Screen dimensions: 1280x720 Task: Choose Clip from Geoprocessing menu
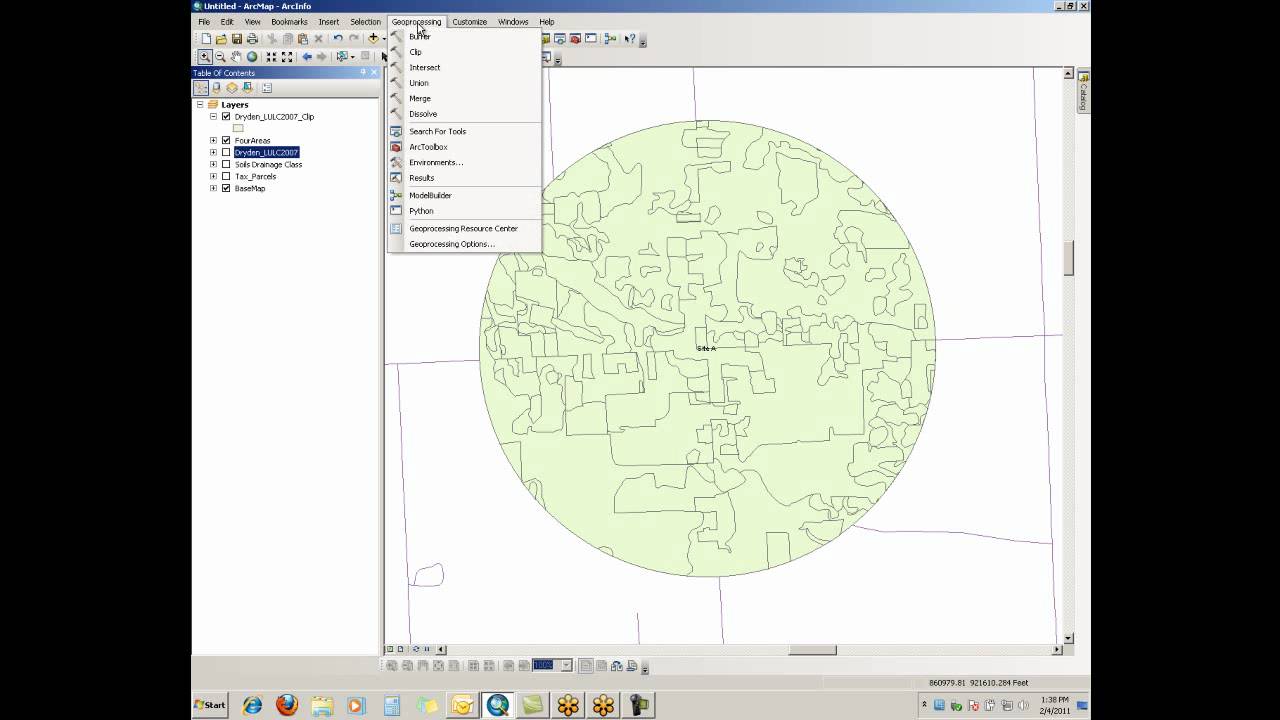point(465,52)
